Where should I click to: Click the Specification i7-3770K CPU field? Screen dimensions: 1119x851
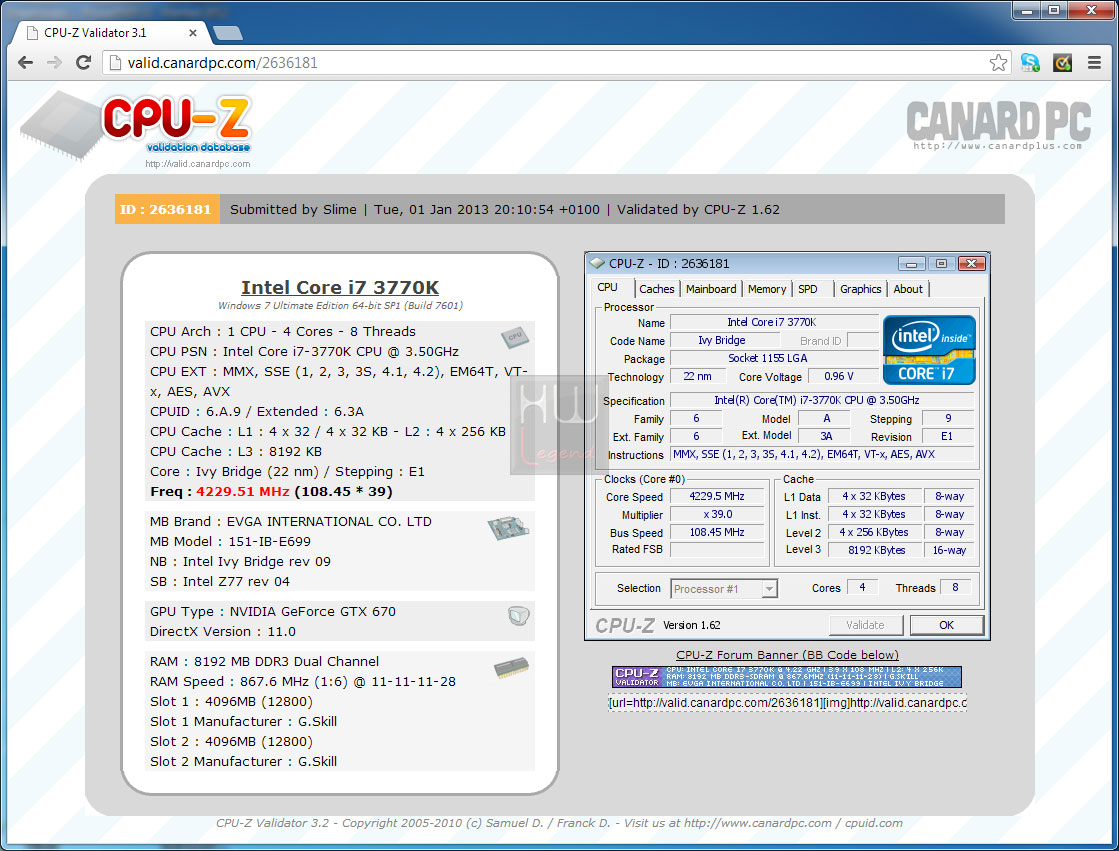point(822,401)
